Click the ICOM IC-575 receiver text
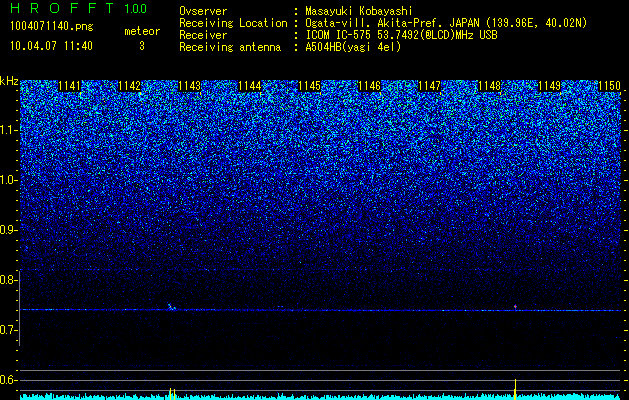Viewport: 629px width, 400px height. (401, 35)
